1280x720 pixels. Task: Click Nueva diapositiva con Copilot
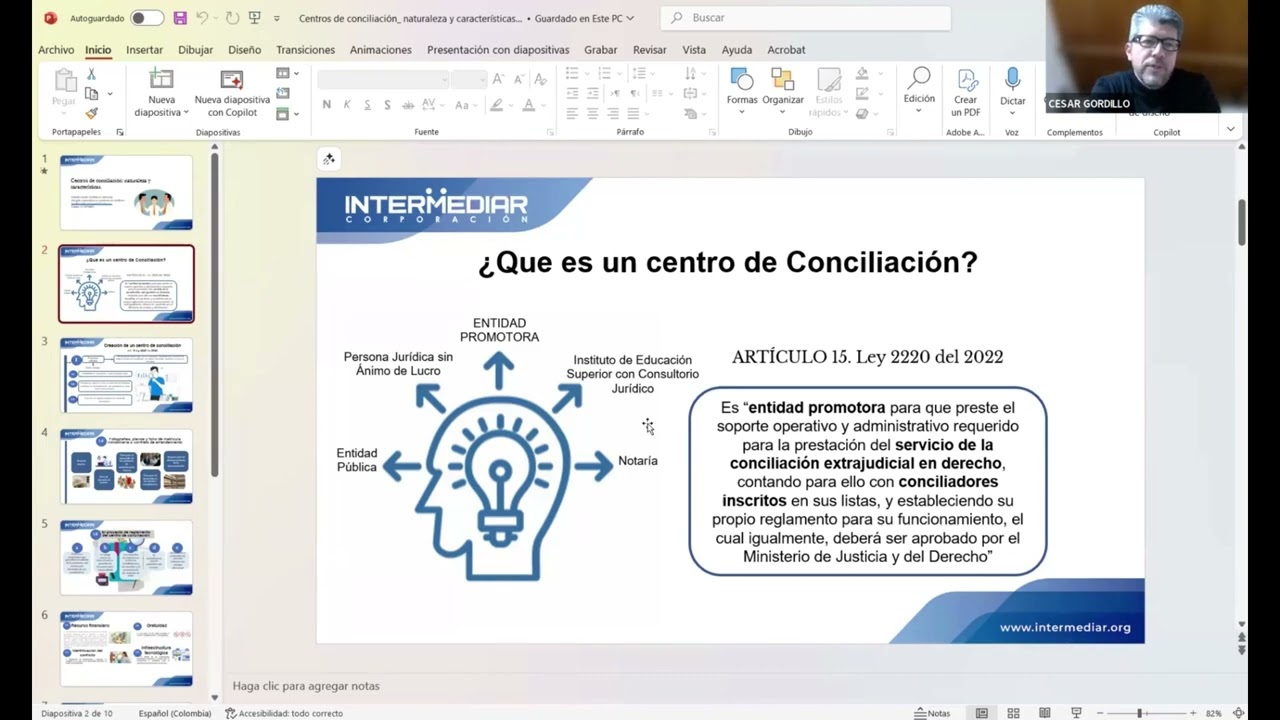pos(232,92)
